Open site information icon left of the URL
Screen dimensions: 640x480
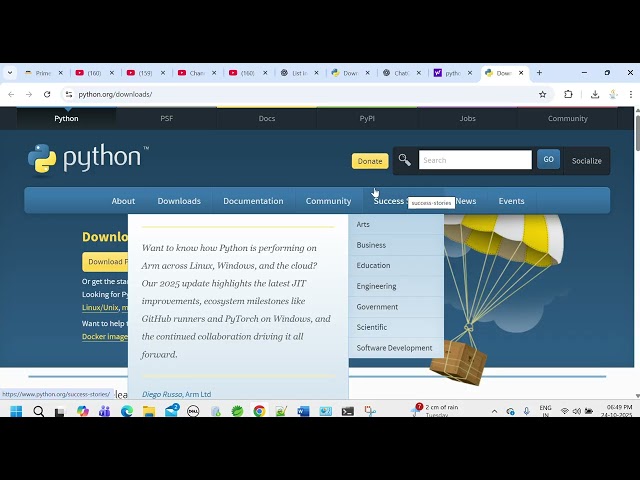[69, 94]
